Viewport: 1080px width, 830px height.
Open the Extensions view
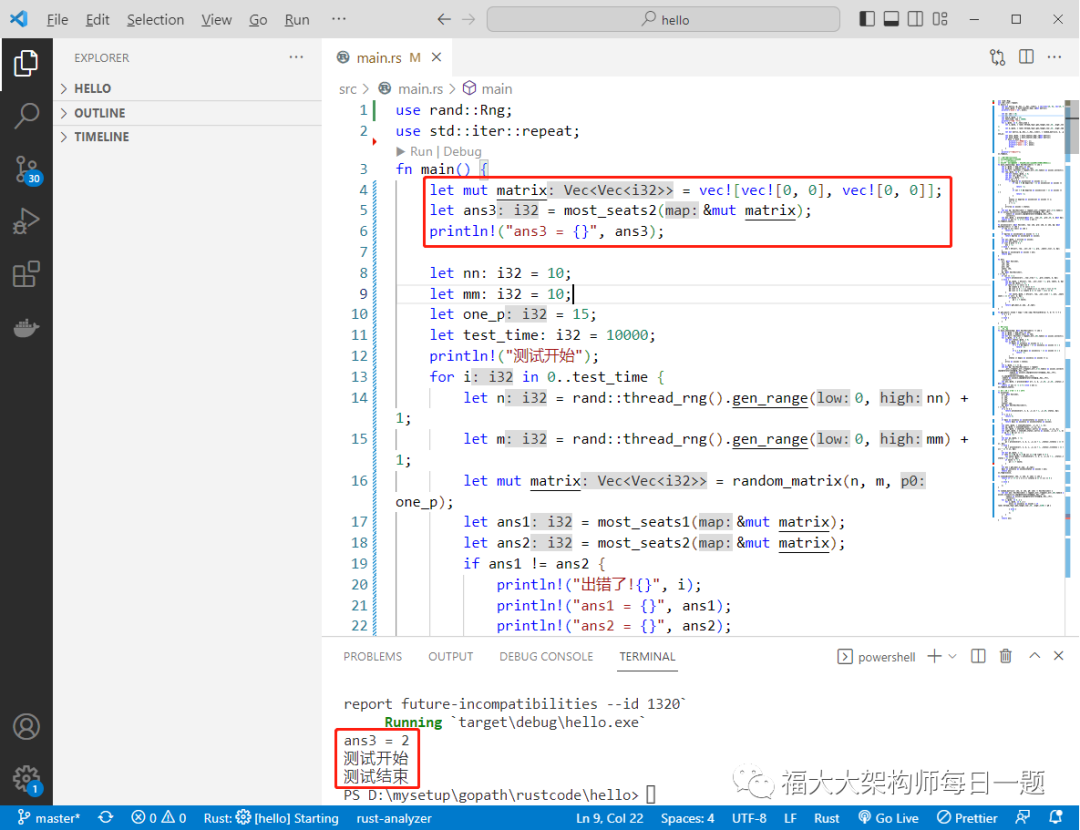[26, 274]
